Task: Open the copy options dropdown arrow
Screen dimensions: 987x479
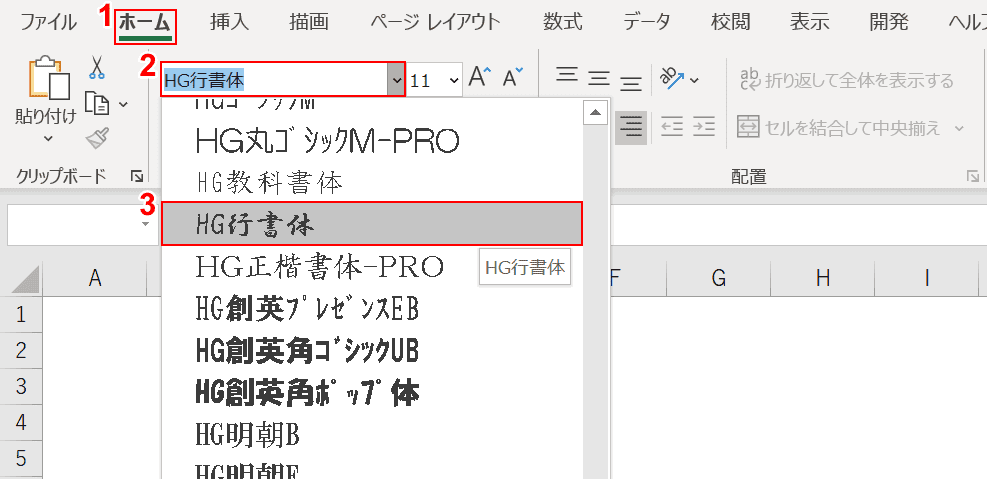Action: [x=123, y=104]
